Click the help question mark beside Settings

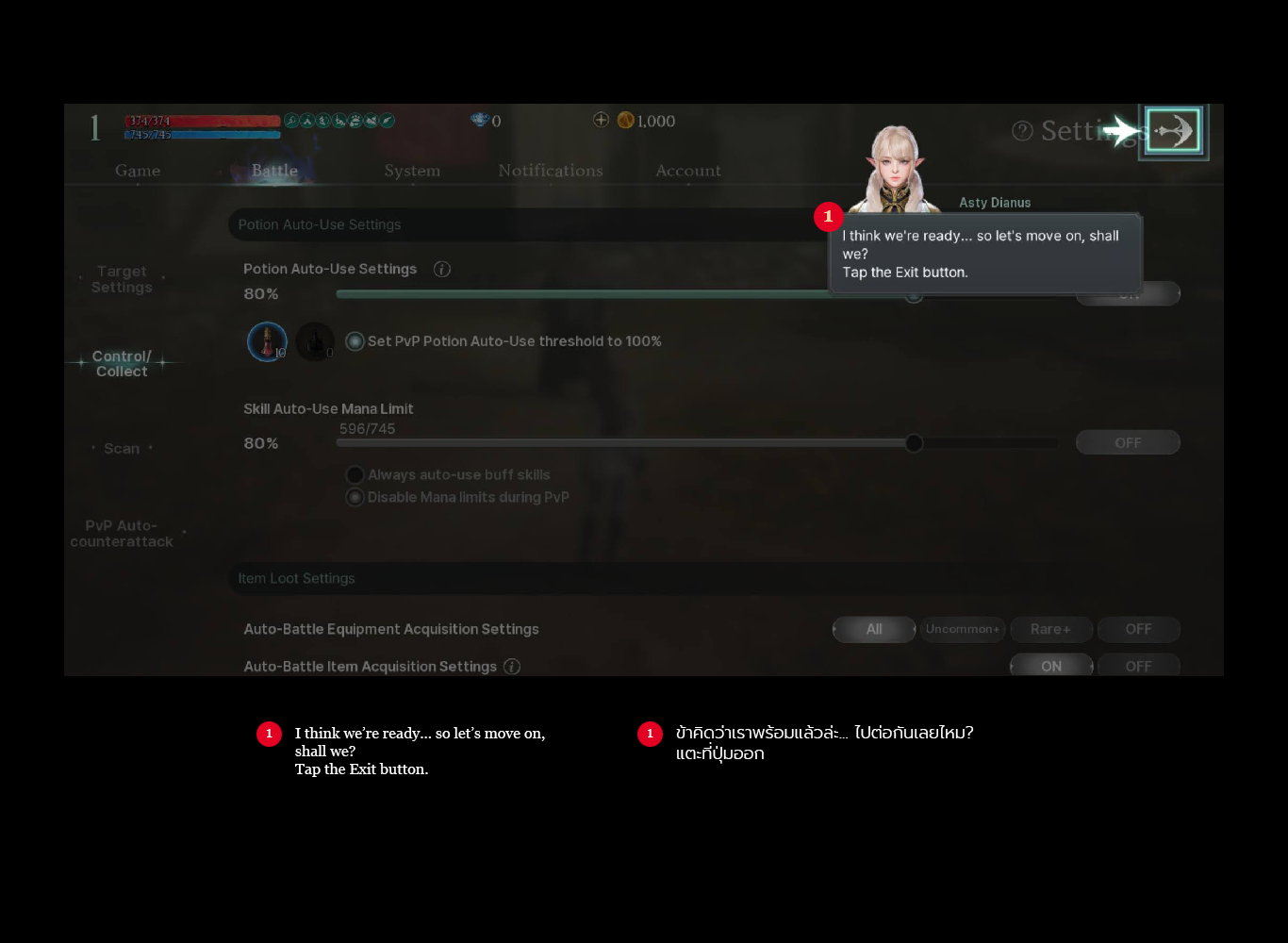point(1022,131)
